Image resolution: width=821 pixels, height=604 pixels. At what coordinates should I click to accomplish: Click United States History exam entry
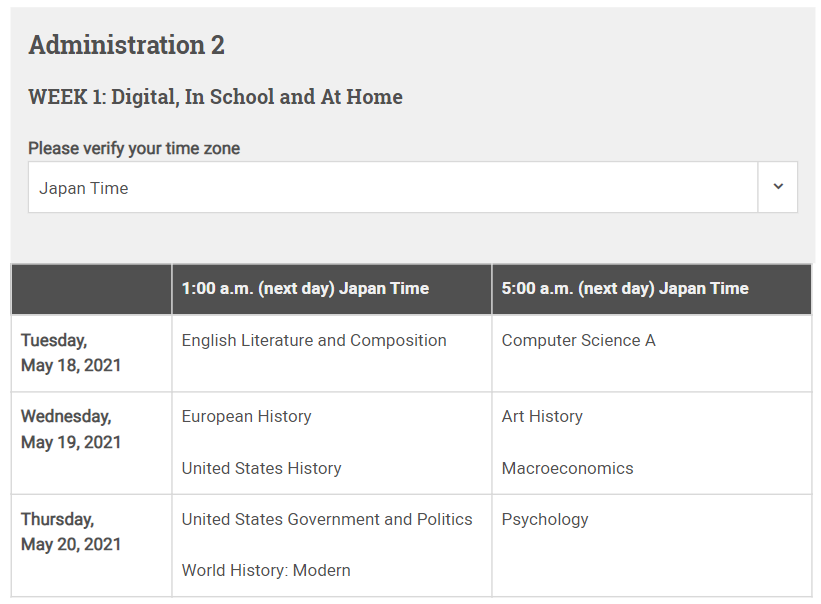(261, 468)
